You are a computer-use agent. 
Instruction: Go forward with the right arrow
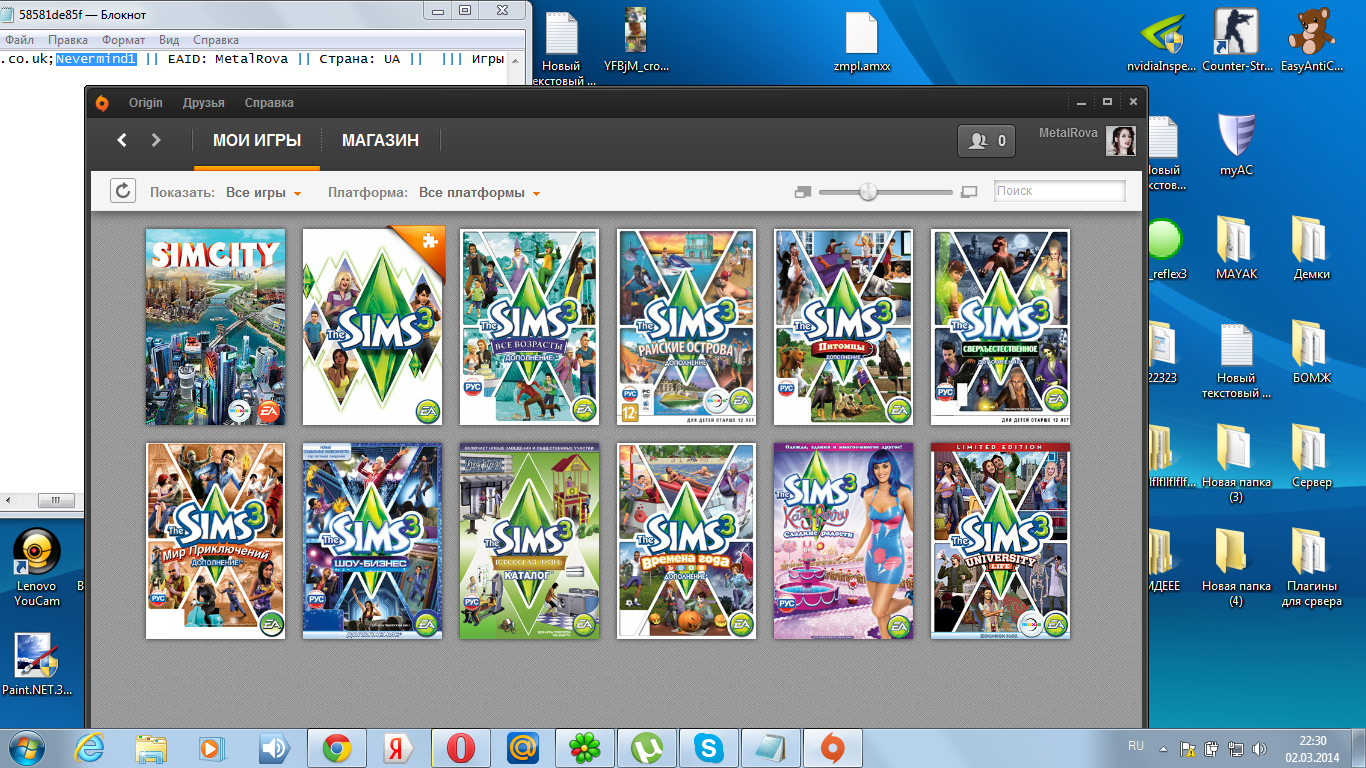point(156,140)
